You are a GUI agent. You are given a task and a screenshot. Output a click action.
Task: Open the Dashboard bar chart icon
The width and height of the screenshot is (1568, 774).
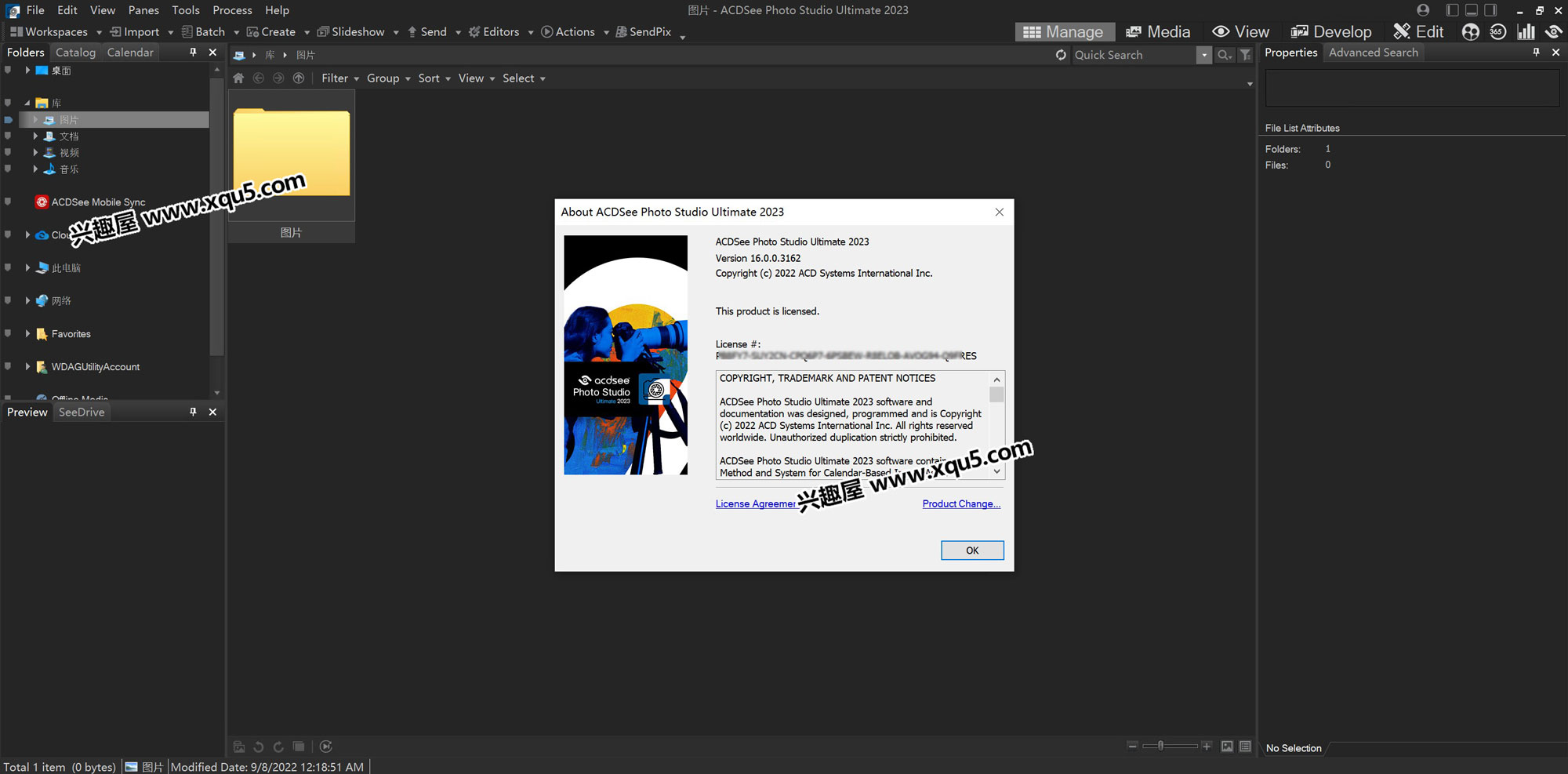point(1526,32)
